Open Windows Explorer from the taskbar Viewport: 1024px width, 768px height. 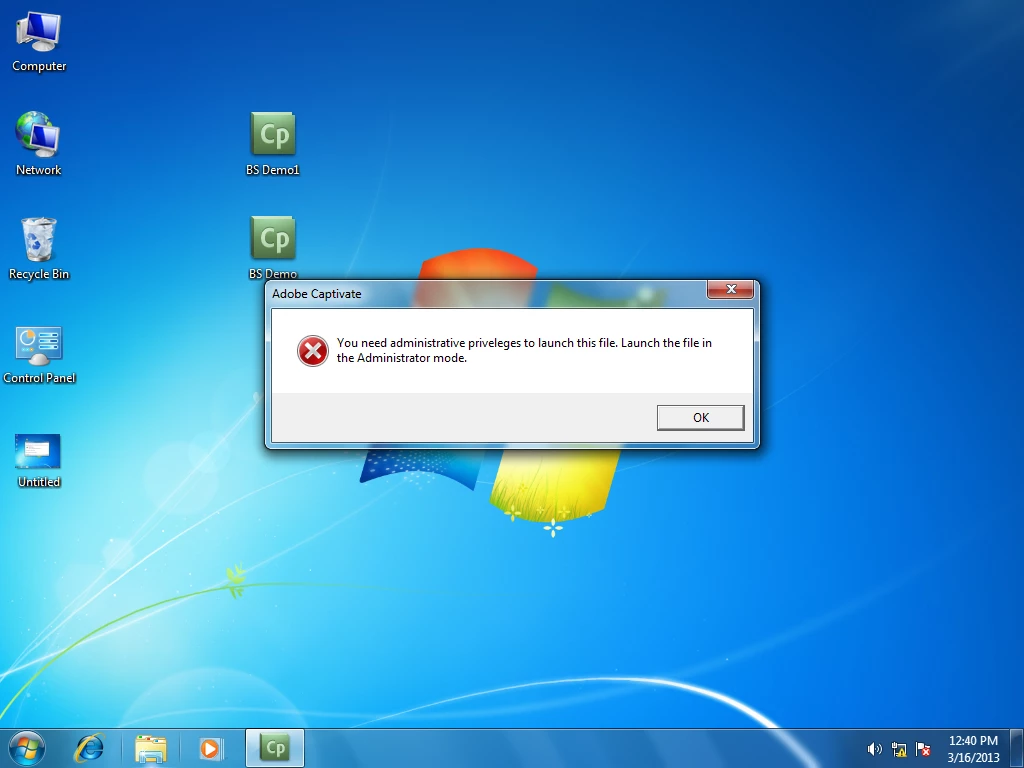point(151,748)
